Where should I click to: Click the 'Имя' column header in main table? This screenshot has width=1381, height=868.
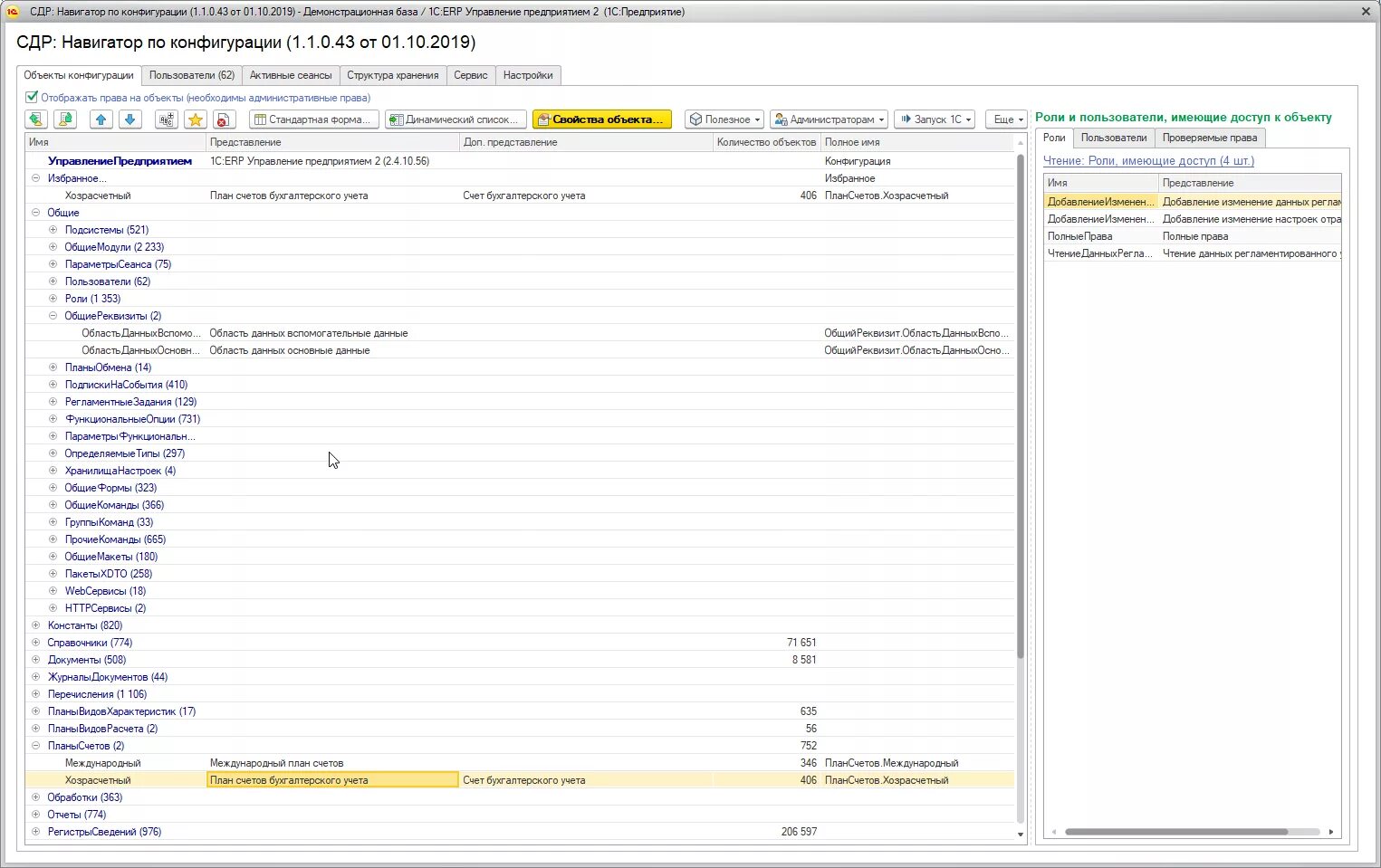[116, 142]
